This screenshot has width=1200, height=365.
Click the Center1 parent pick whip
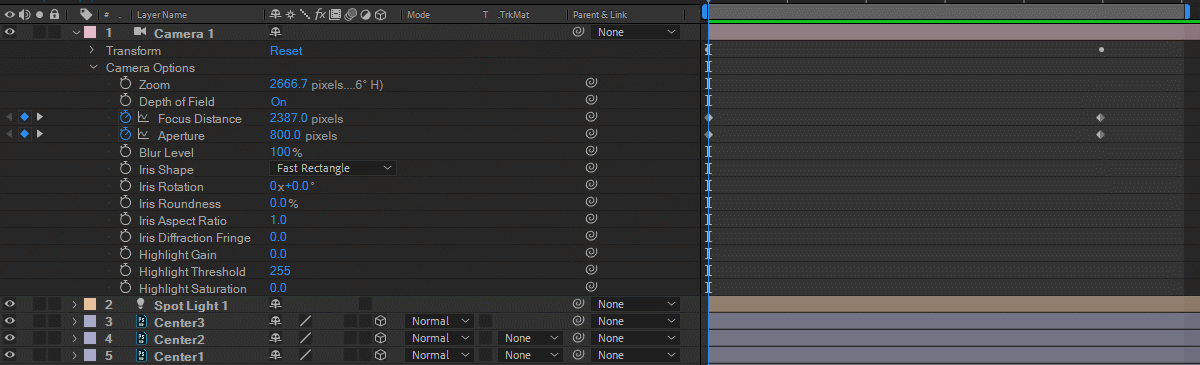577,355
